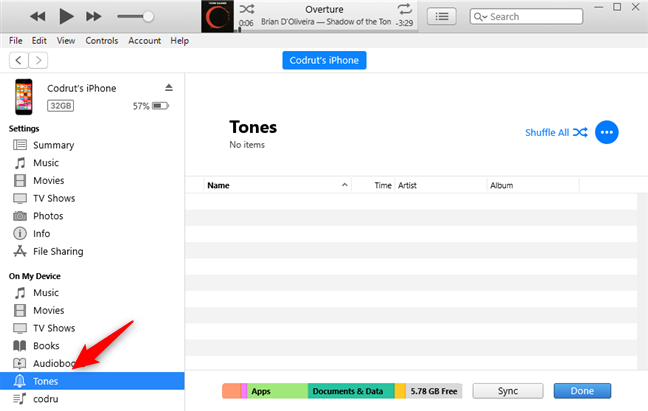Click the rewind previous track button

tap(38, 17)
